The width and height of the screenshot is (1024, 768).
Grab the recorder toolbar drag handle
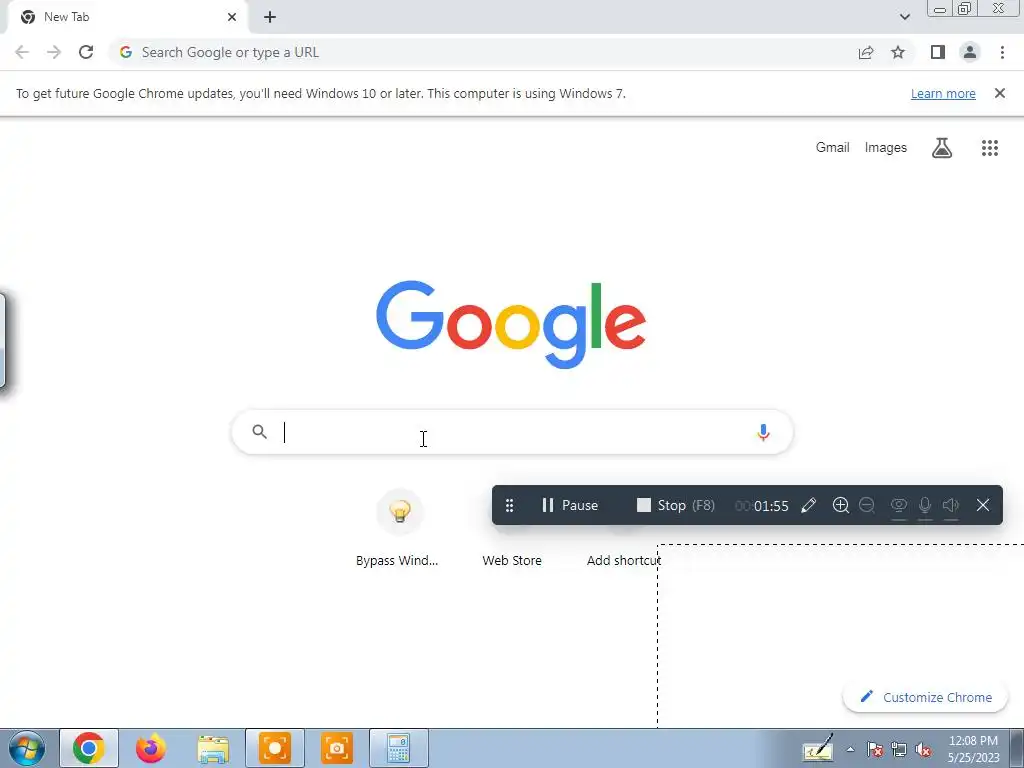pyautogui.click(x=509, y=505)
